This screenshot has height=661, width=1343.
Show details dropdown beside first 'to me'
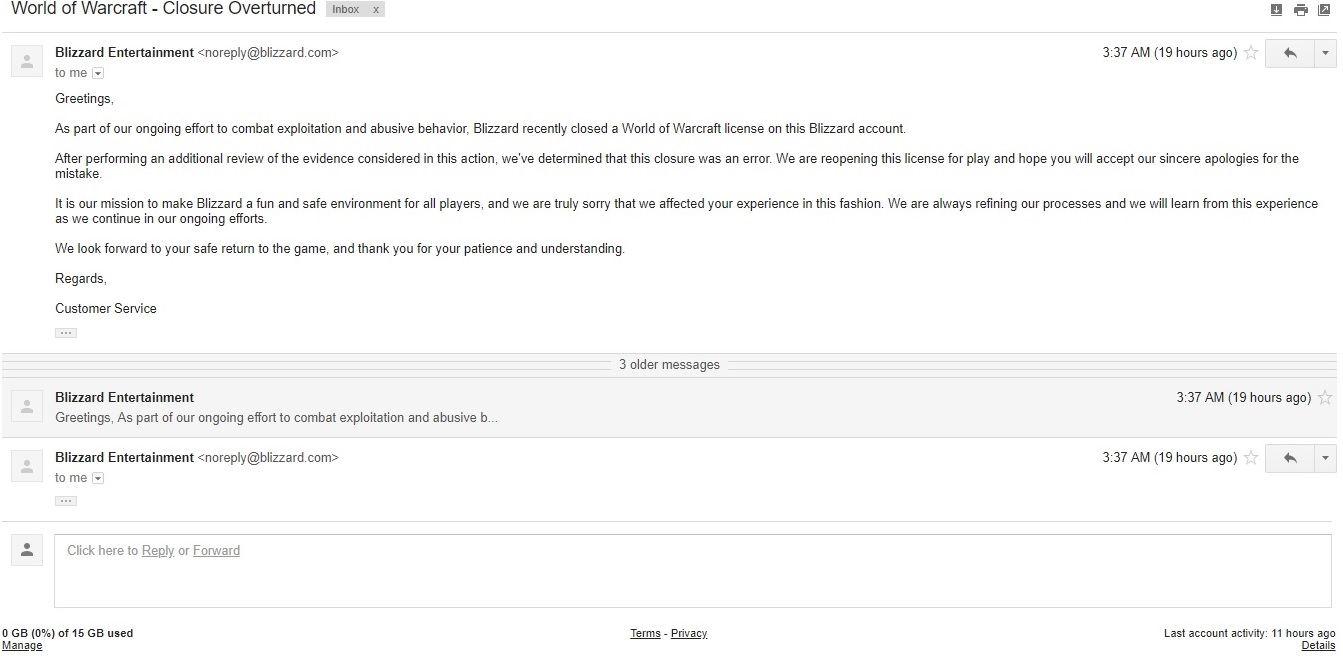click(x=98, y=73)
